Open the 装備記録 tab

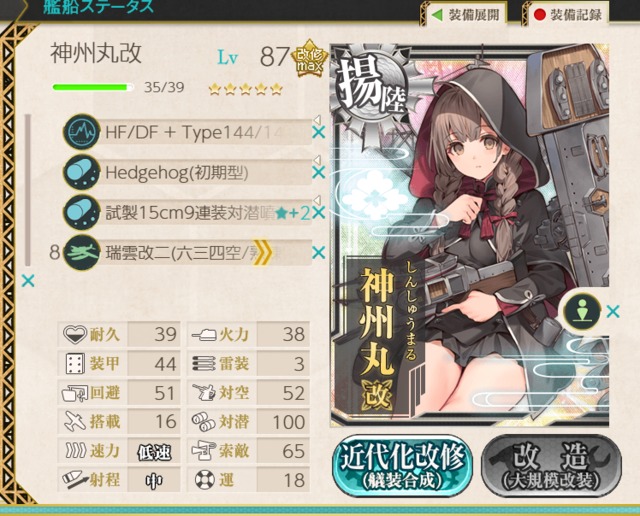coord(567,15)
